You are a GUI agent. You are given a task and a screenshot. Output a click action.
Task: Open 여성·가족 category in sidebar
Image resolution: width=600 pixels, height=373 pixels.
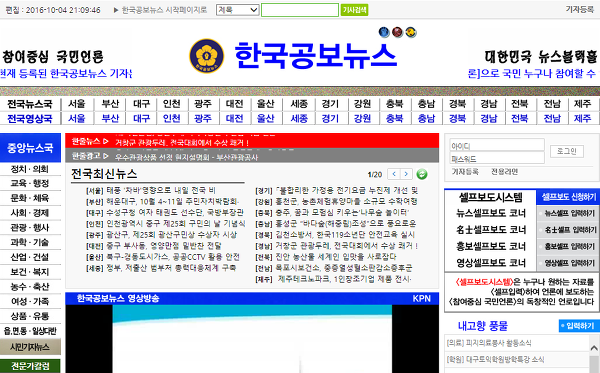coord(30,301)
